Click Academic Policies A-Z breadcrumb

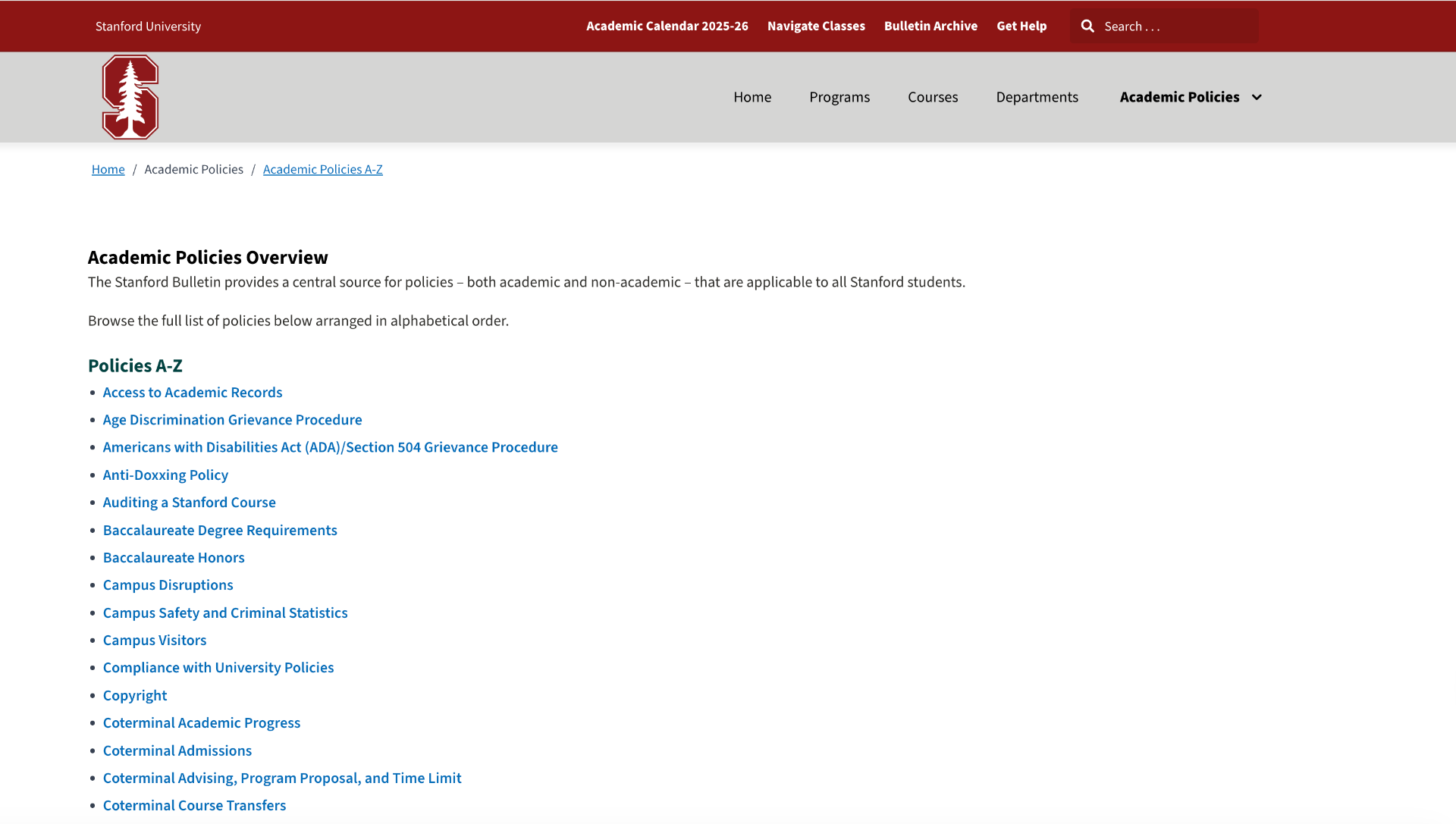pos(323,170)
